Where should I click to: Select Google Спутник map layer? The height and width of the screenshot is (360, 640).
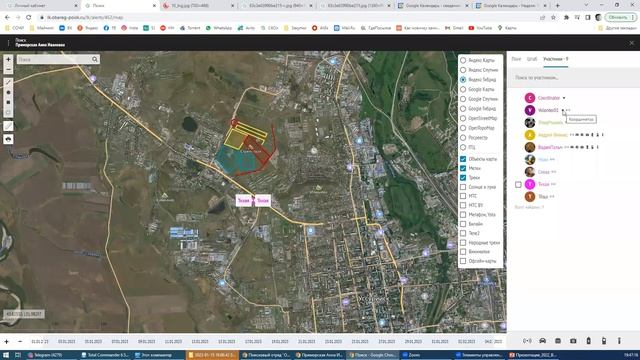point(463,99)
